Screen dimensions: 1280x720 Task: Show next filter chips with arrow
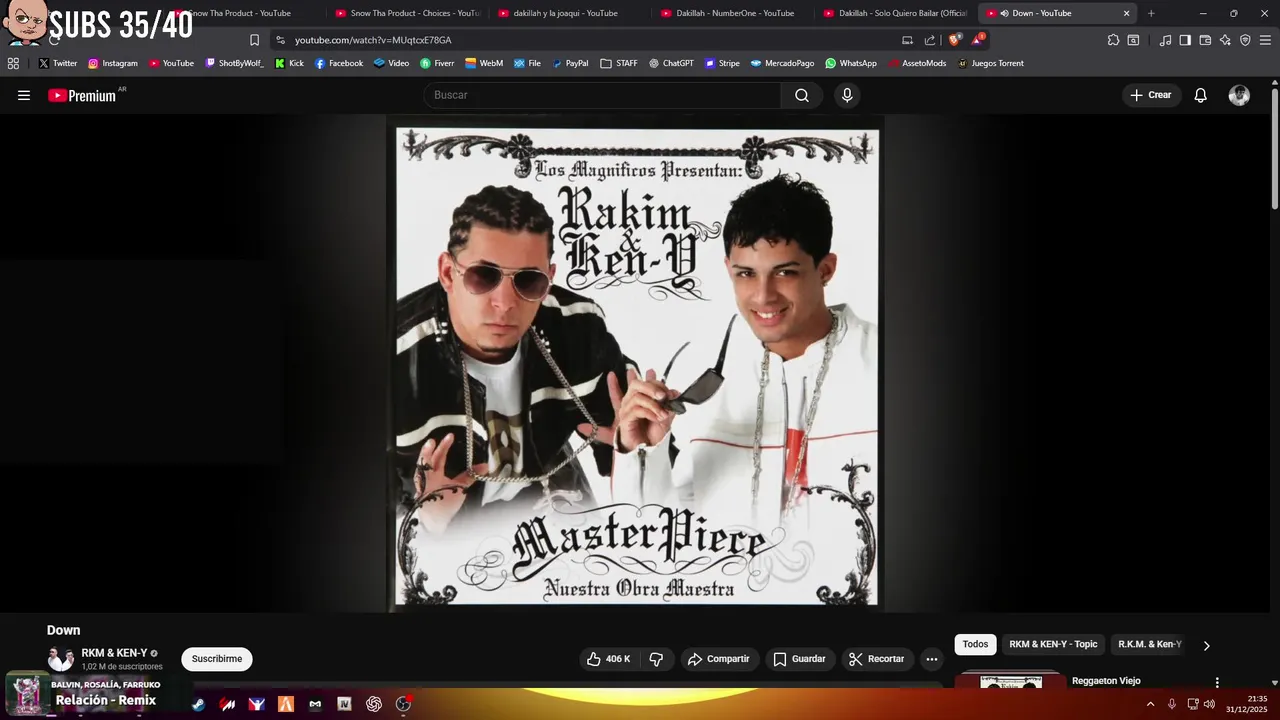click(1206, 645)
